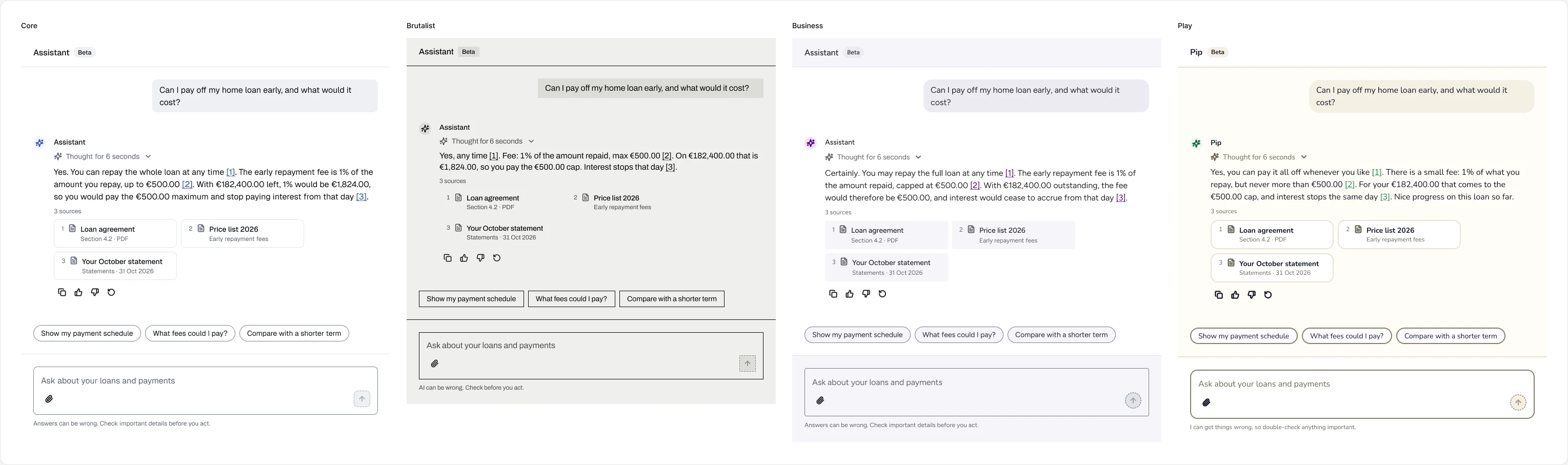Regenerate the answer in Brutalist panel
1568x465 pixels.
click(x=497, y=258)
